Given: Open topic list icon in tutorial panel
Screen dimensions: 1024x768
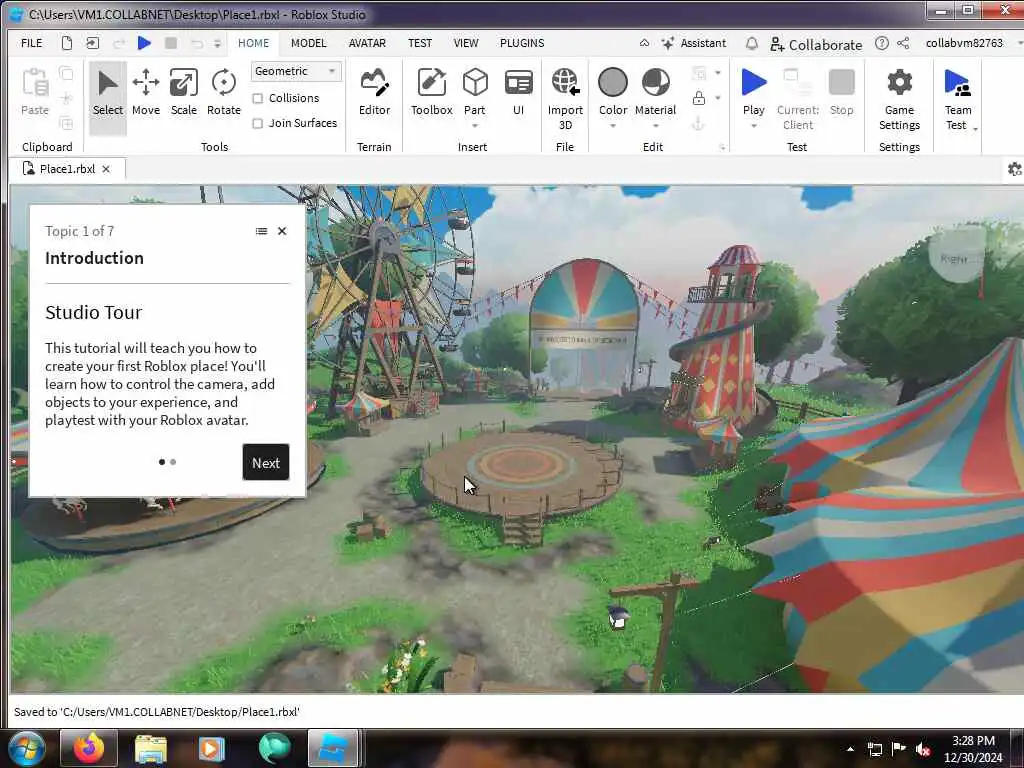Looking at the screenshot, I should pos(261,231).
